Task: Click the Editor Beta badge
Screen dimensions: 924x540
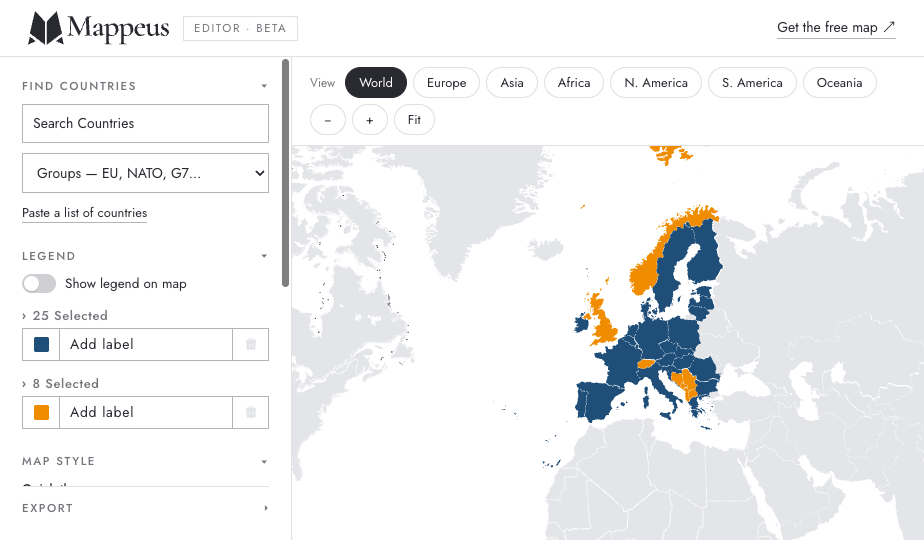Action: (240, 28)
